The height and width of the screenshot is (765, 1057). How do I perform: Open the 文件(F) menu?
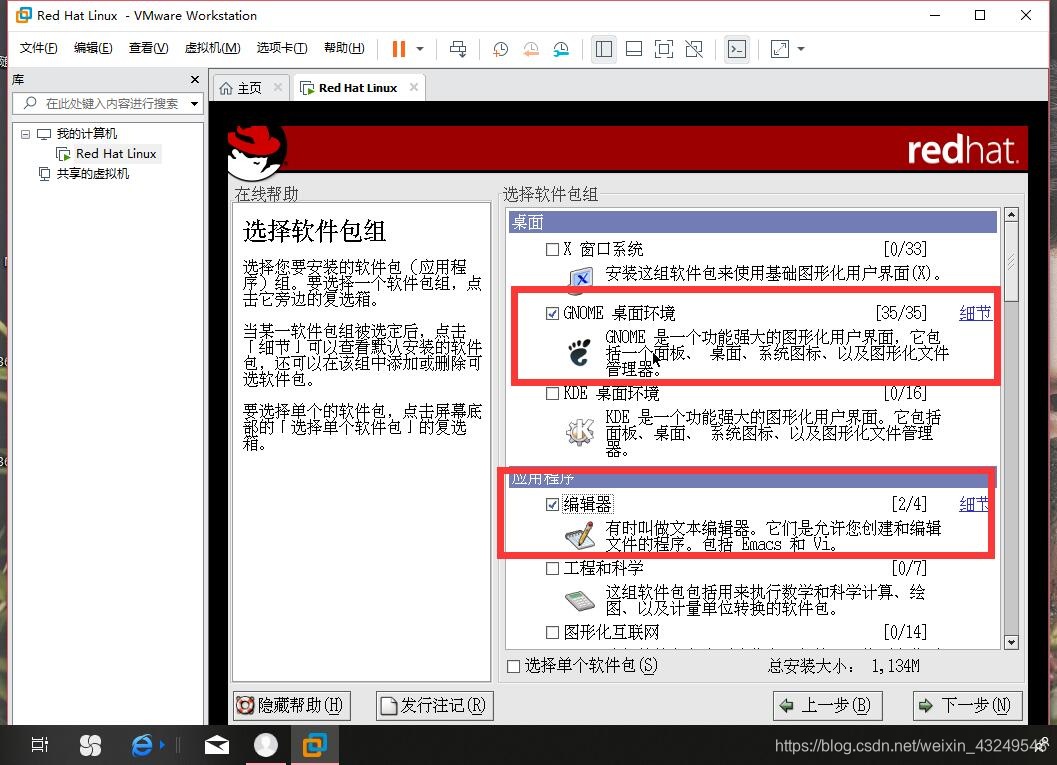point(38,48)
